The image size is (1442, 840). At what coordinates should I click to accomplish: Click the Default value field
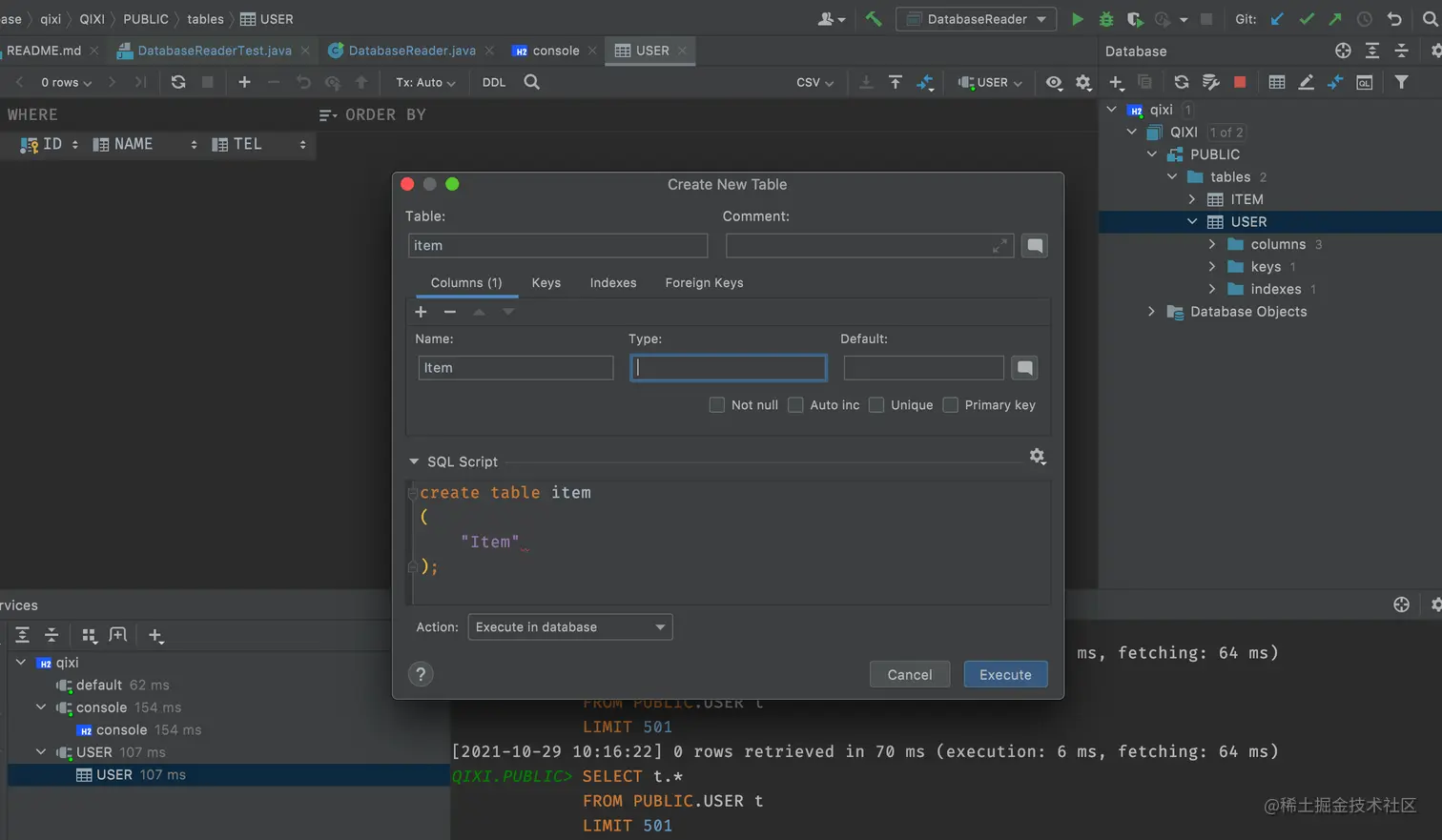point(924,368)
